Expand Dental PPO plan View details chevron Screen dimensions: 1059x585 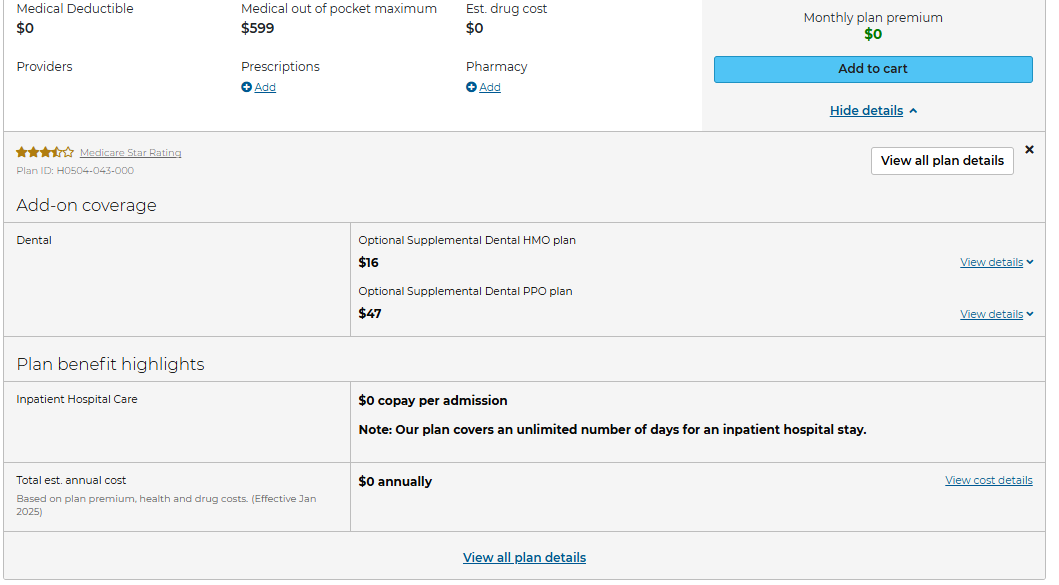pyautogui.click(x=1030, y=314)
